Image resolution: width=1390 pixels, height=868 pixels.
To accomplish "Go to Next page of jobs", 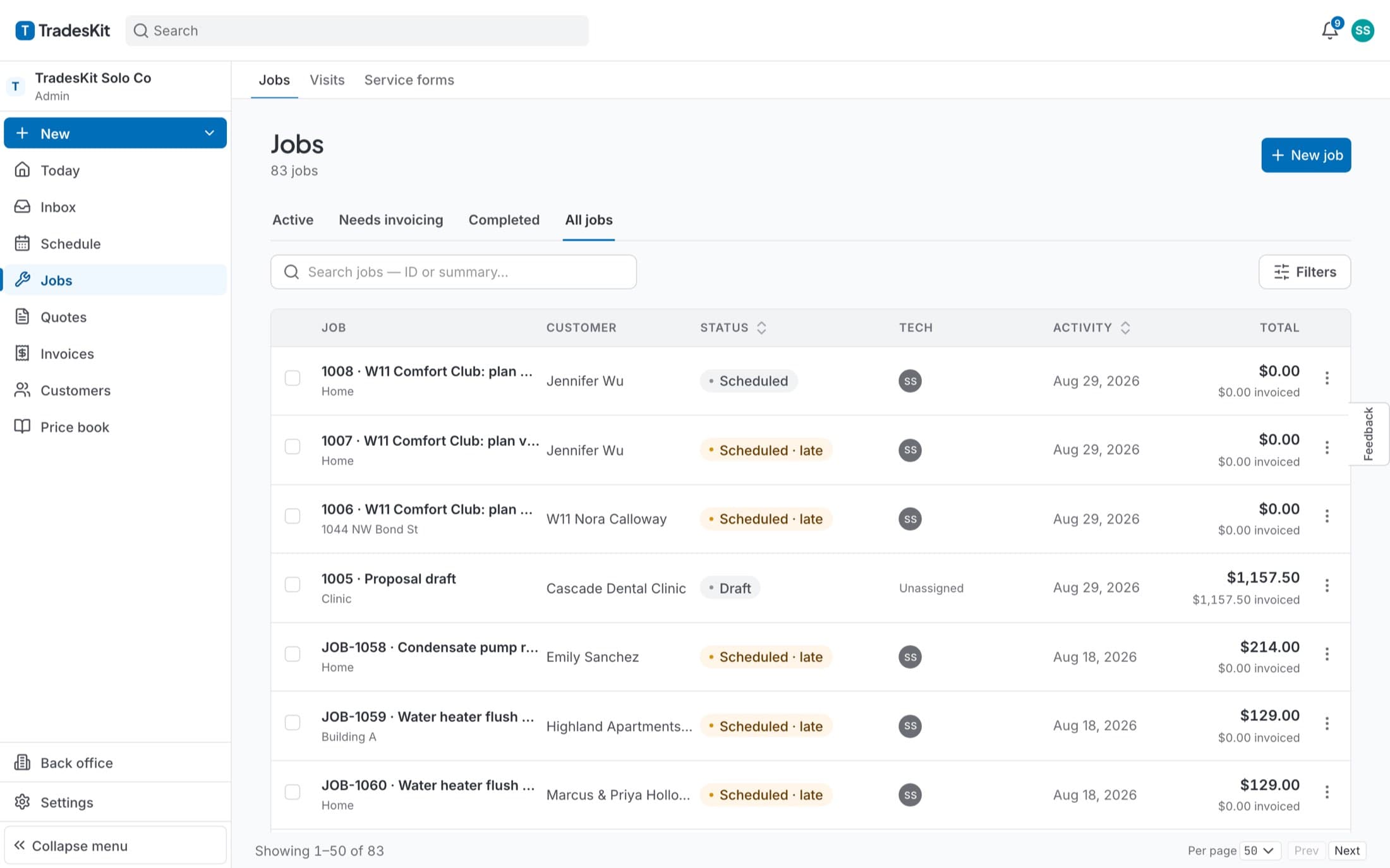I will pyautogui.click(x=1346, y=850).
